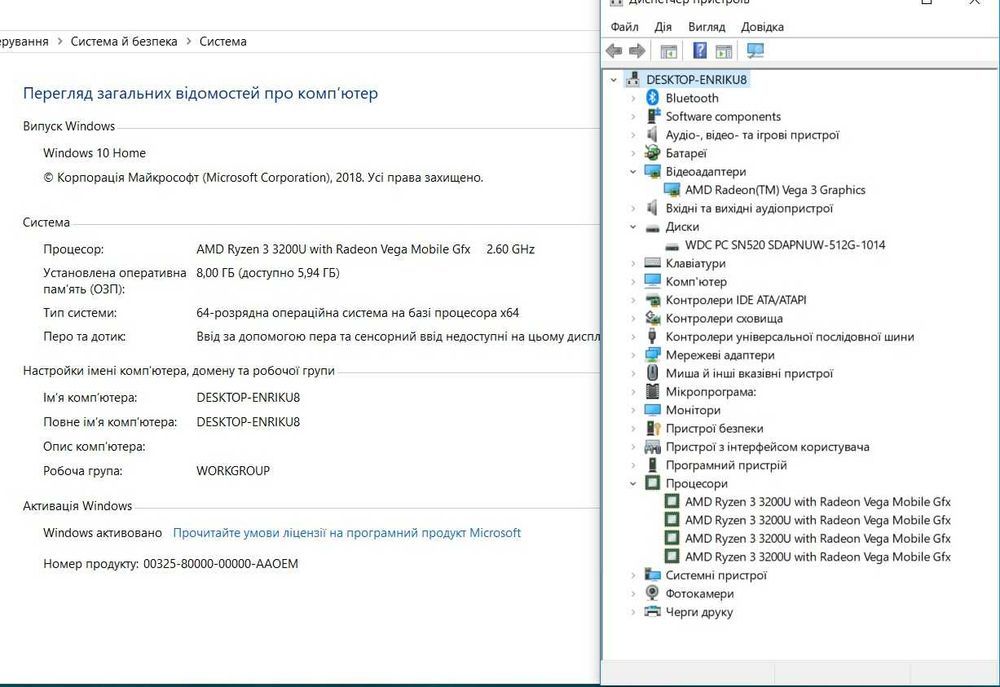Collapse the DESKTOP-ENRIKU8 root node
Viewport: 1000px width, 687px height.
614,80
